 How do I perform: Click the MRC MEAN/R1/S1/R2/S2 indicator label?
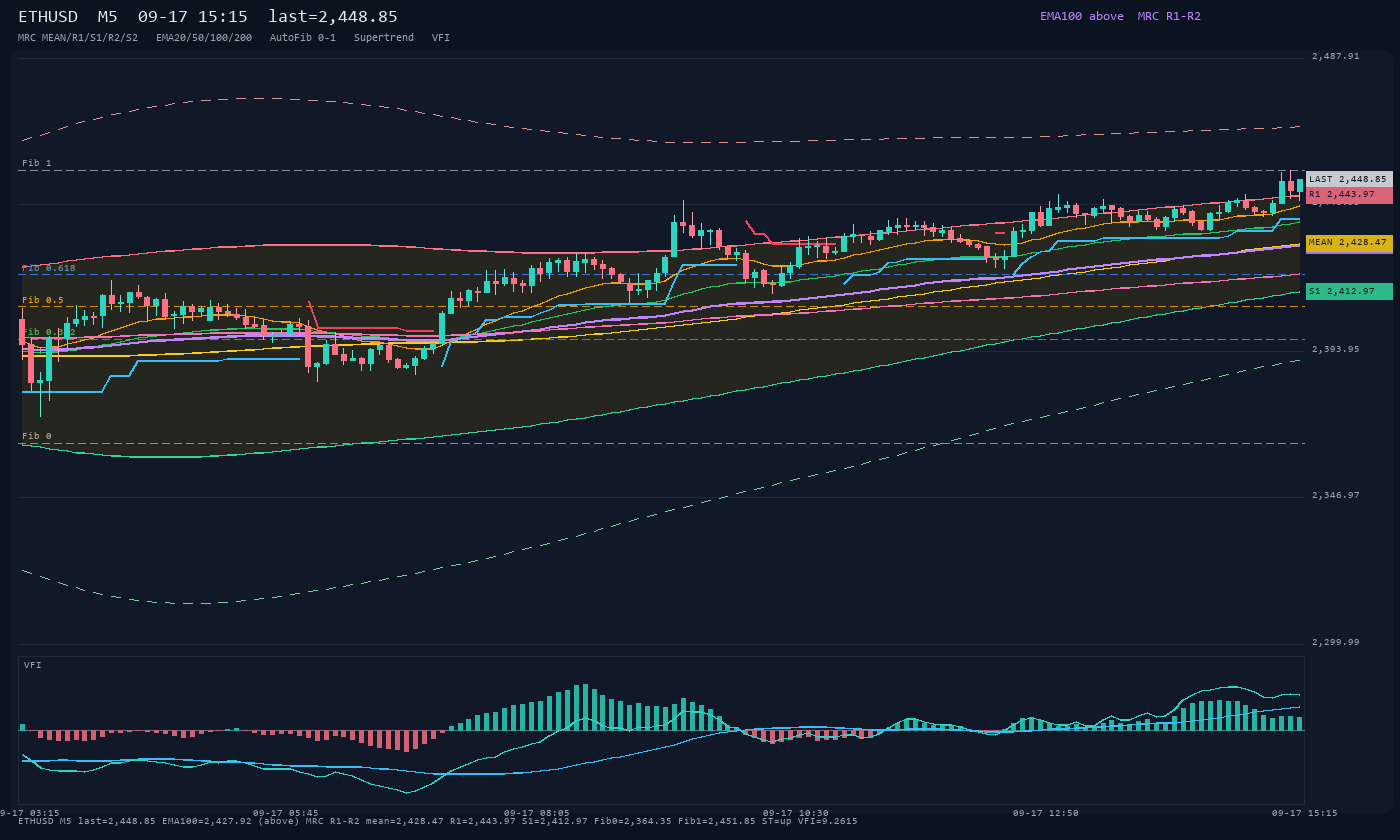(x=78, y=38)
